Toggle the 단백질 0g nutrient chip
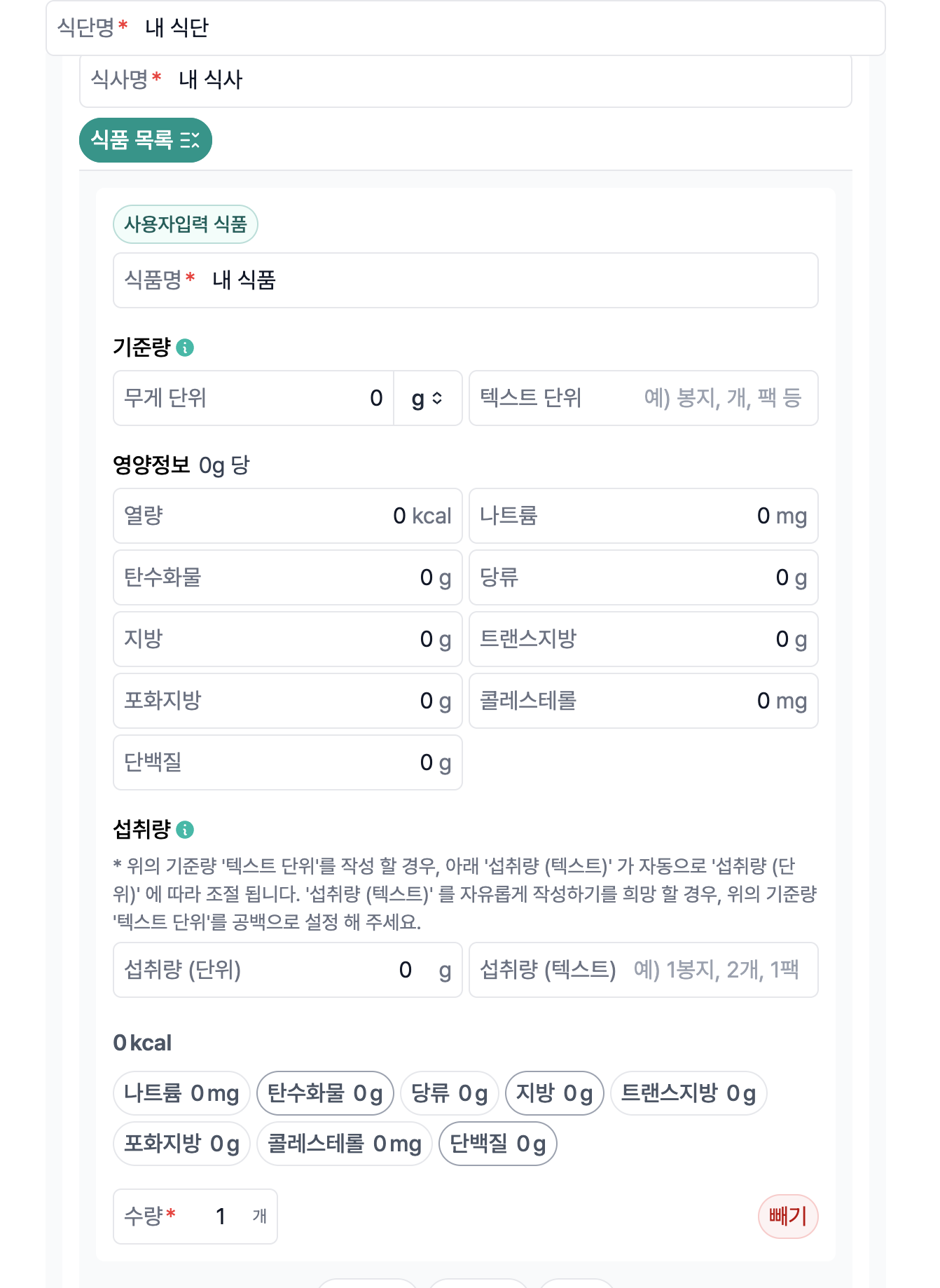Viewport: 940px width, 1288px height. (x=497, y=1144)
